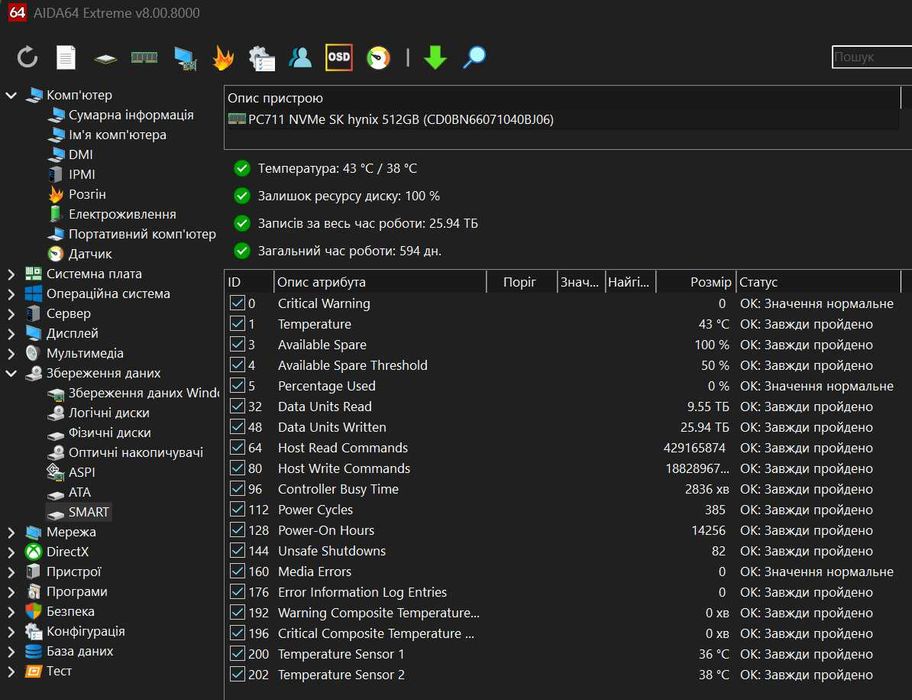Open the memory benchmark RAM icon
912x700 pixels.
tap(144, 57)
